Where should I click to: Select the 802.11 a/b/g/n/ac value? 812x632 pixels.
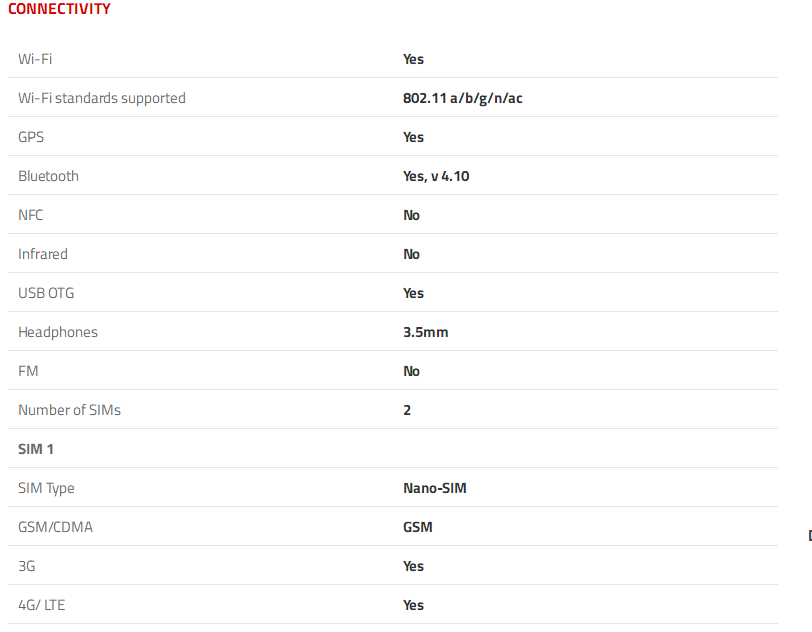pos(462,98)
